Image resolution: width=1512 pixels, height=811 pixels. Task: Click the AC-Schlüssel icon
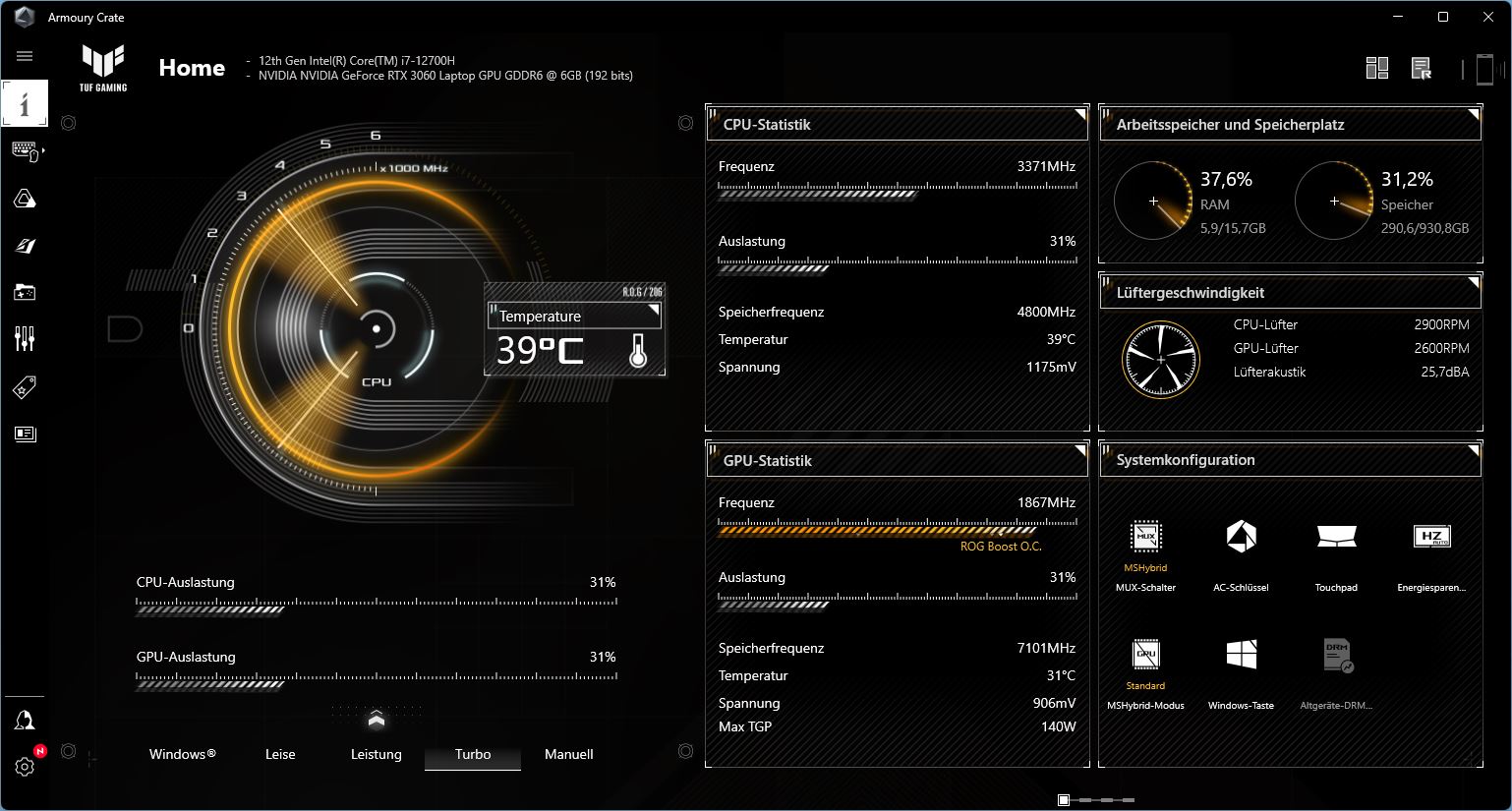tap(1241, 537)
